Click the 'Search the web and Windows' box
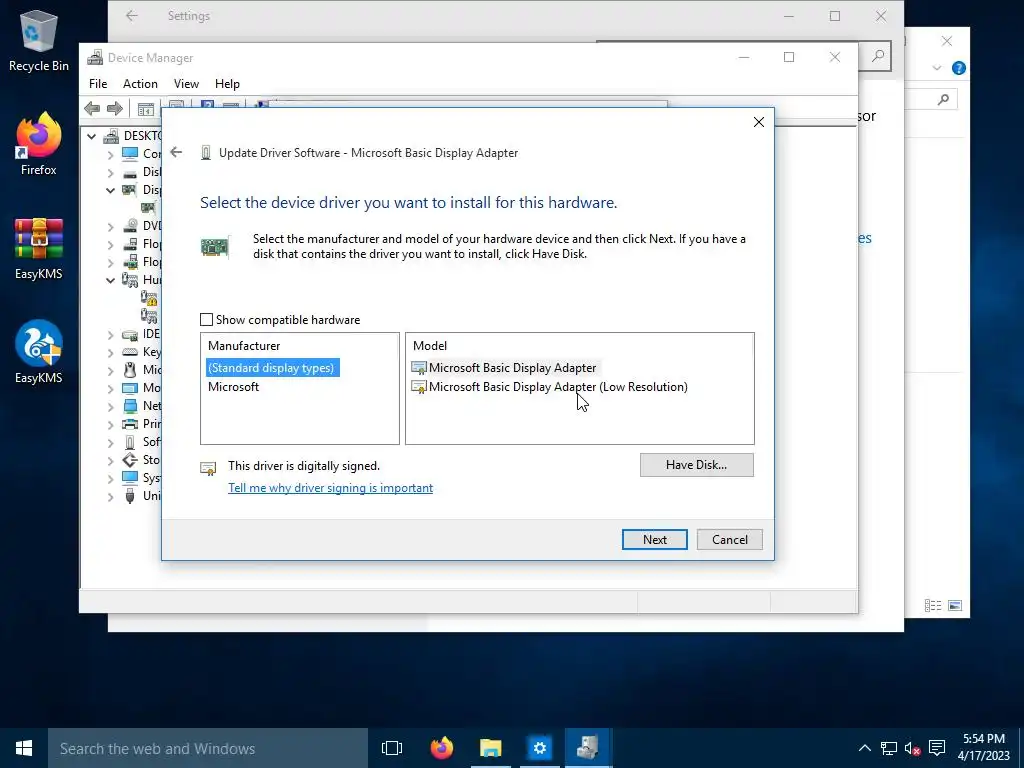This screenshot has width=1024, height=768. tap(208, 748)
